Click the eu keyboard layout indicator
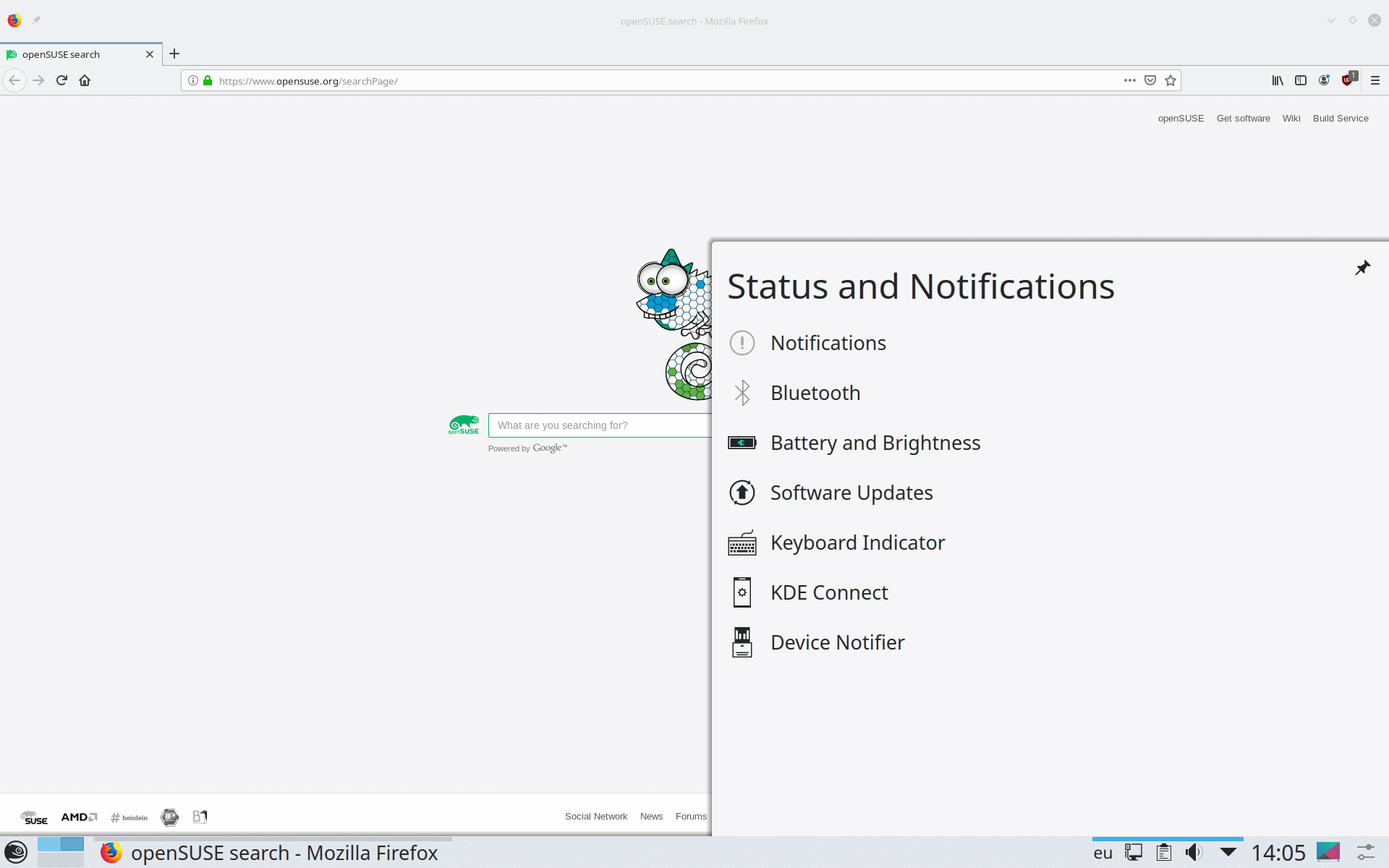Image resolution: width=1389 pixels, height=868 pixels. [x=1103, y=853]
